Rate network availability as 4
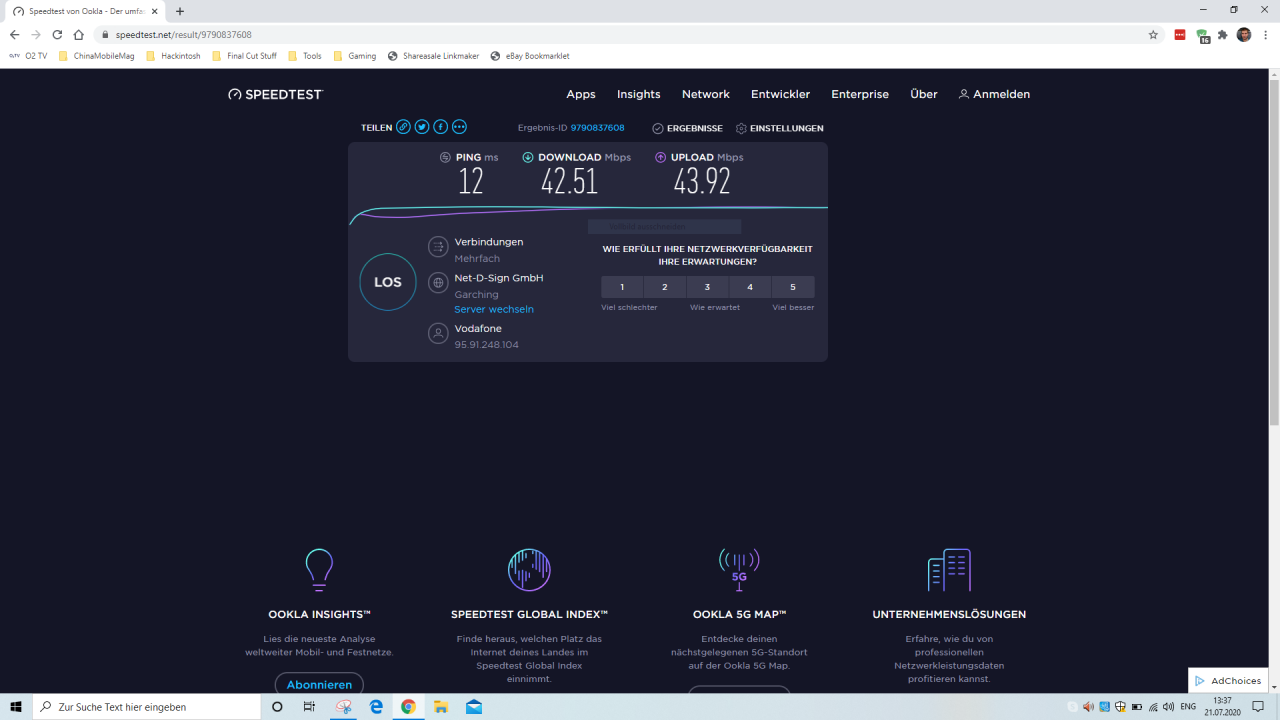 pos(750,287)
